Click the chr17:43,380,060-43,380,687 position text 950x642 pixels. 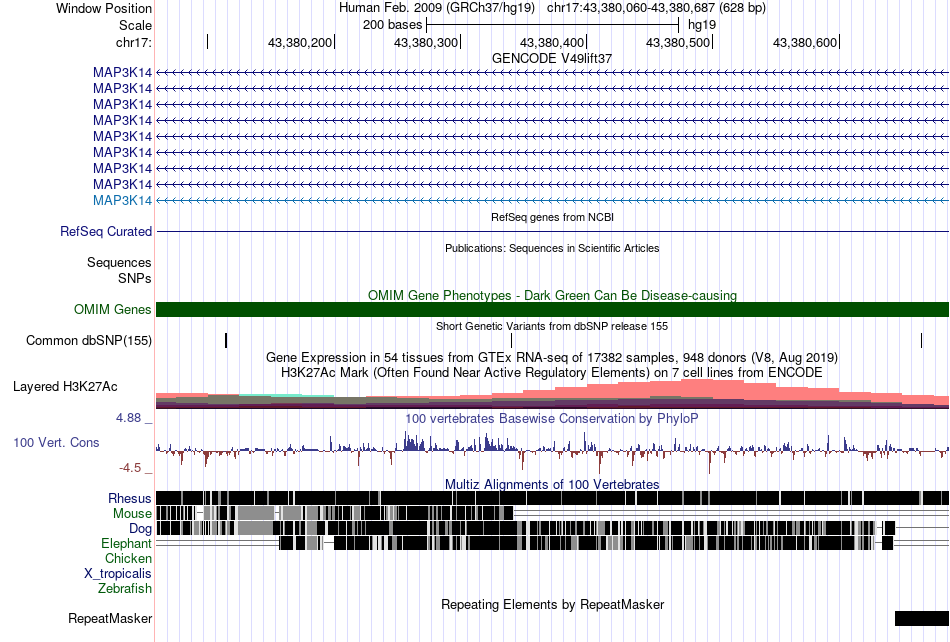coord(656,8)
